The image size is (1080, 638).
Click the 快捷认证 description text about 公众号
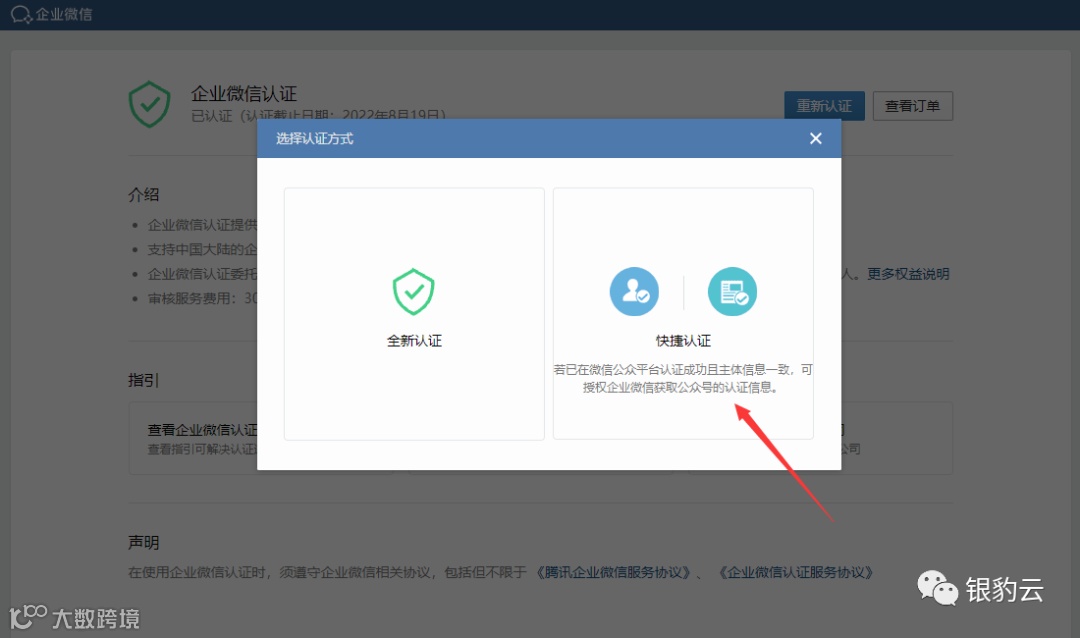tap(683, 378)
